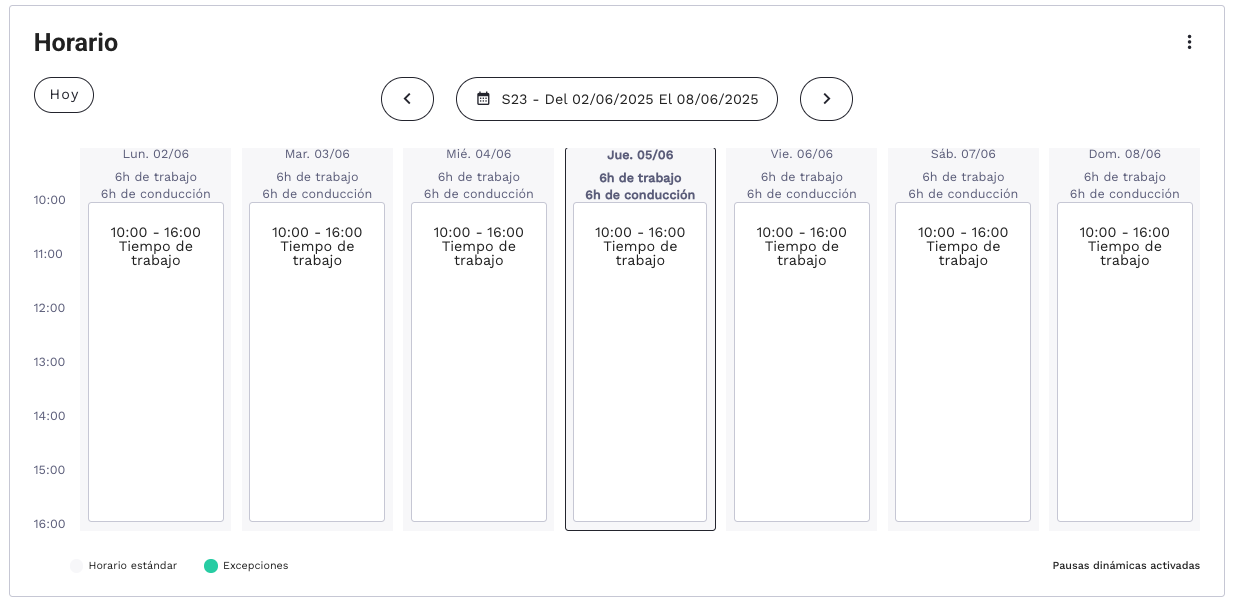Image resolution: width=1235 pixels, height=605 pixels.
Task: Select Saturday 07/06 work time block
Action: pos(963,361)
